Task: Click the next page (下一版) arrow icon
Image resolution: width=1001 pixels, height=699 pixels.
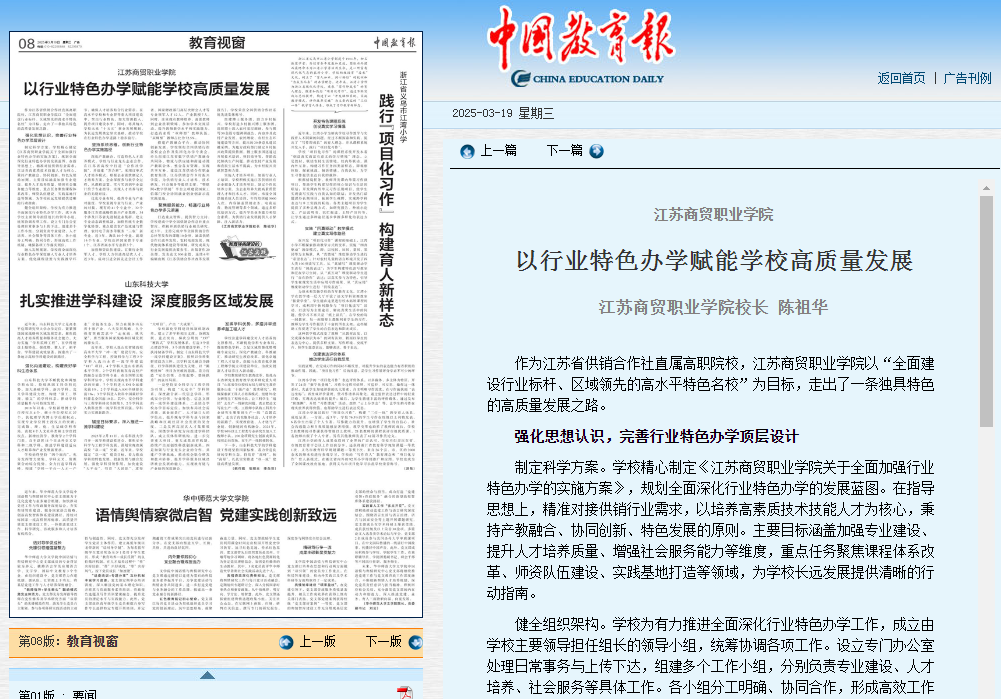Action: tap(412, 642)
